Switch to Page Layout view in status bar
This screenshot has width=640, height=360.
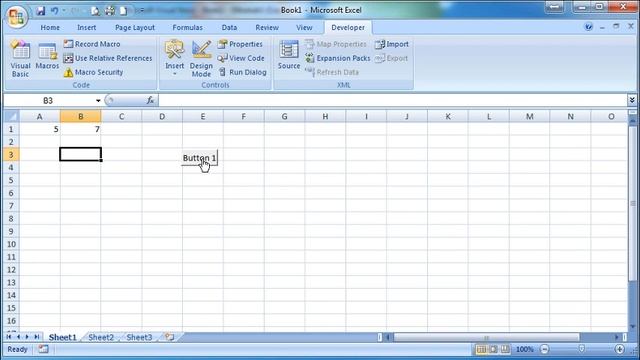click(493, 349)
